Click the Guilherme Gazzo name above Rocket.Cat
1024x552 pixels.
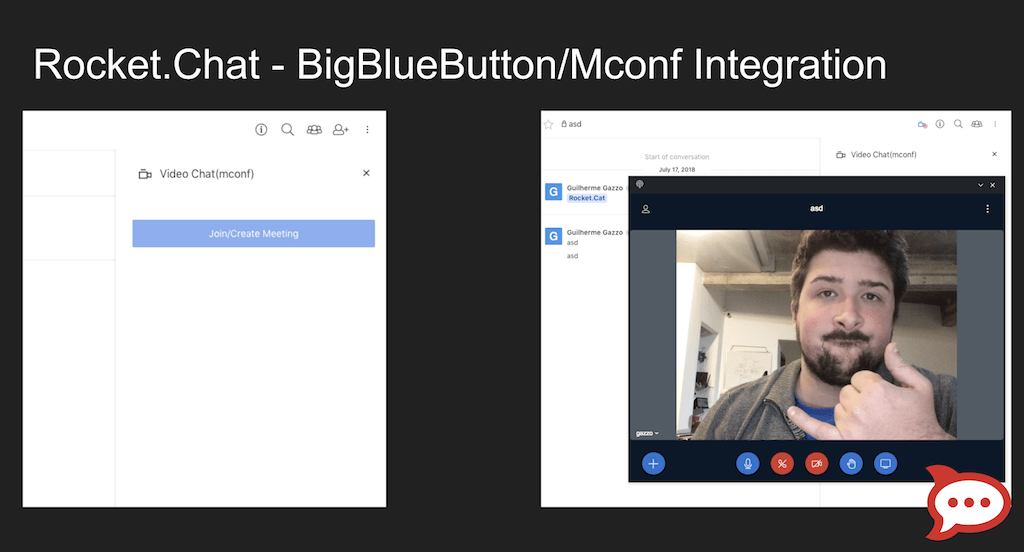594,188
